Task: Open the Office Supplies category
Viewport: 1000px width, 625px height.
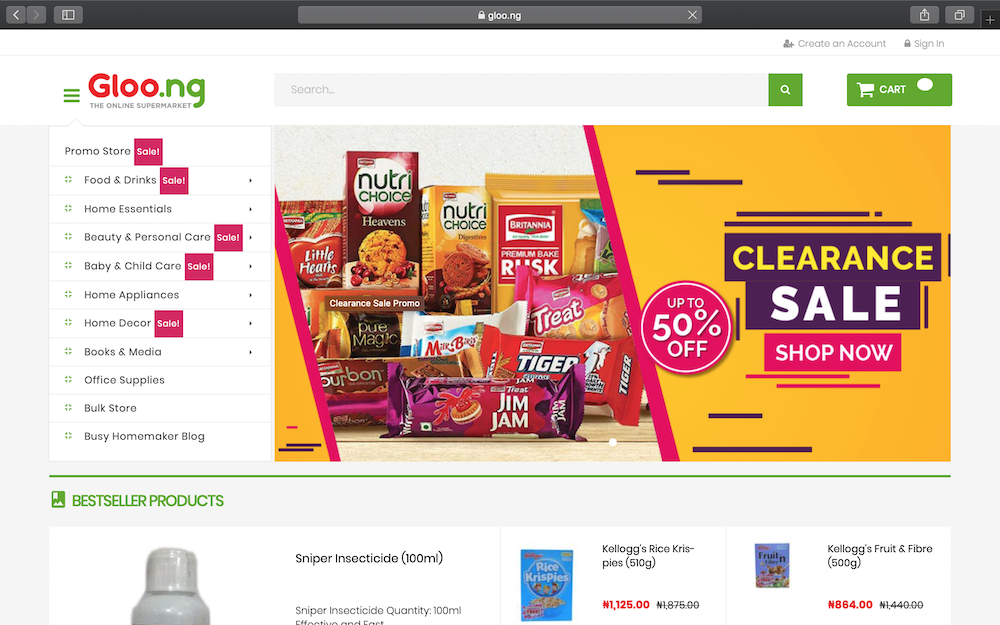Action: 124,380
